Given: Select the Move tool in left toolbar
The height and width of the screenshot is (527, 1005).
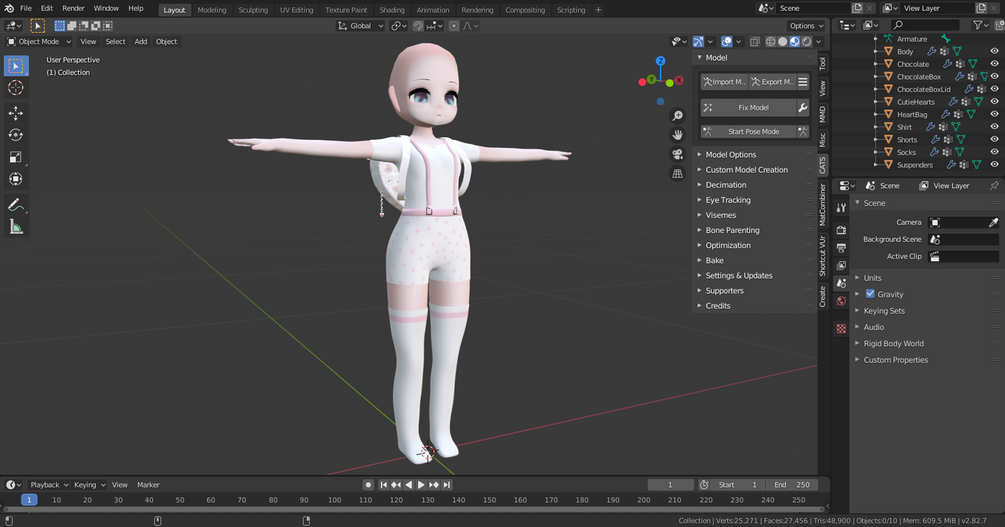Looking at the screenshot, I should (16, 113).
